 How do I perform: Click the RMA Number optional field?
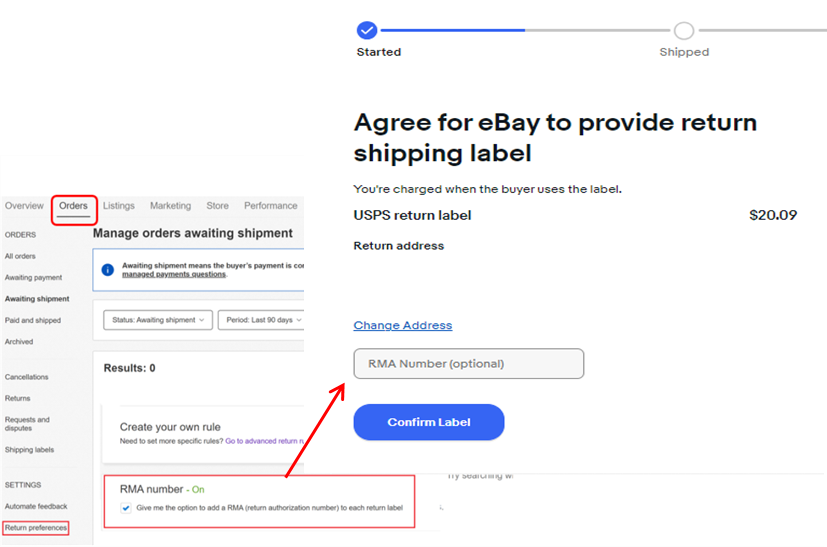point(468,363)
